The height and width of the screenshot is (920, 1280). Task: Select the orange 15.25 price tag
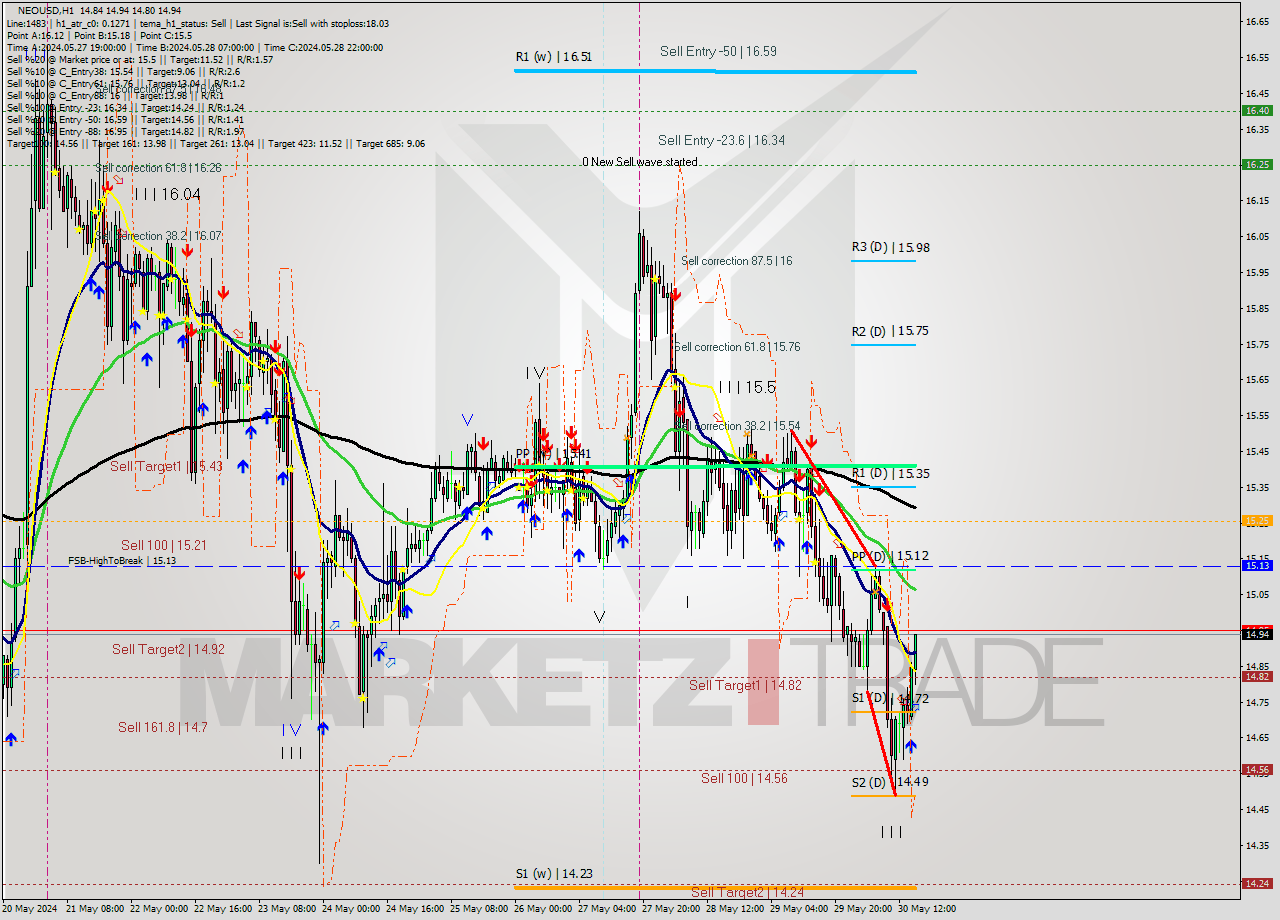click(1256, 520)
